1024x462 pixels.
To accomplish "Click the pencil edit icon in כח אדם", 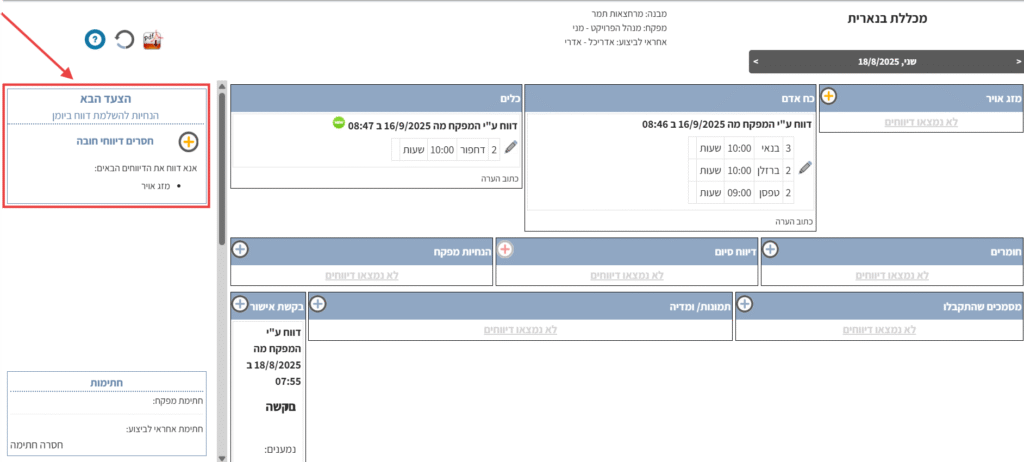I will click(x=805, y=168).
